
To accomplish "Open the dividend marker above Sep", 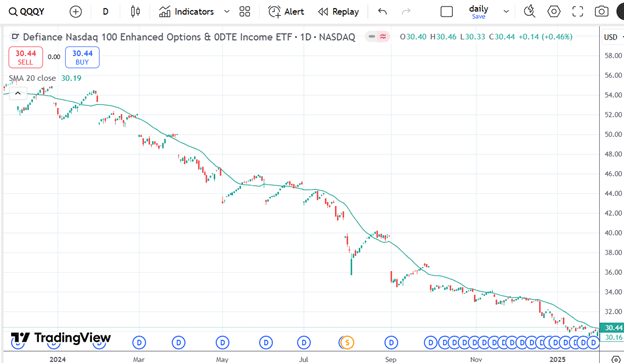I will click(391, 342).
